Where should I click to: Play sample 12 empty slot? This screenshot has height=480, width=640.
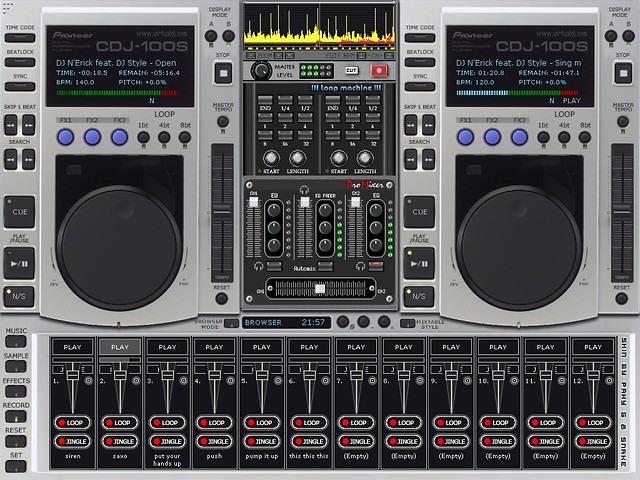593,347
